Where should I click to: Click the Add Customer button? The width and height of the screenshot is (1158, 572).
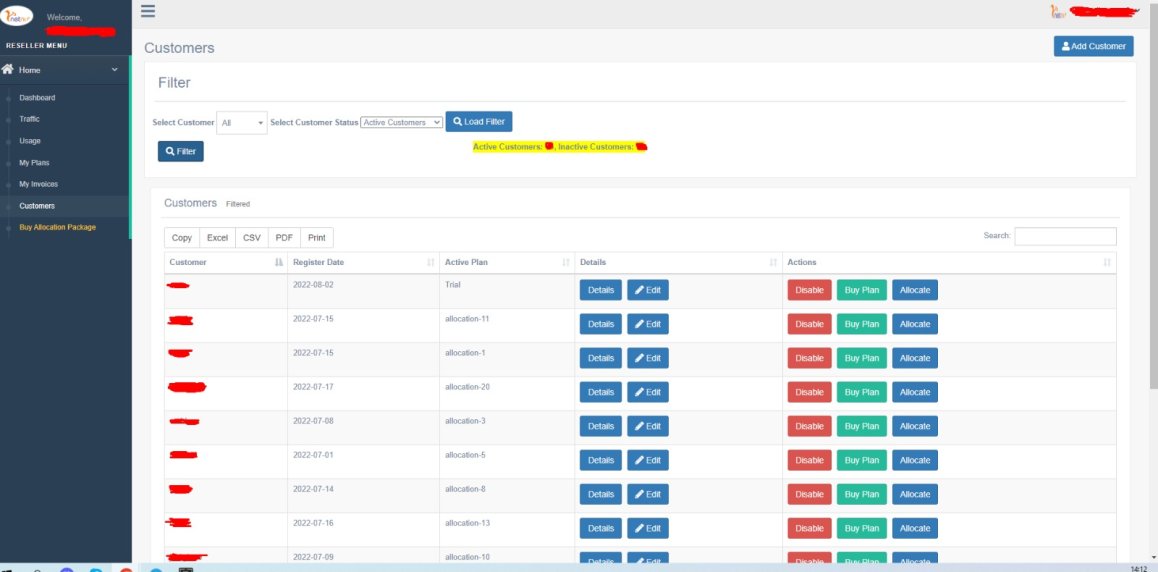tap(1093, 46)
